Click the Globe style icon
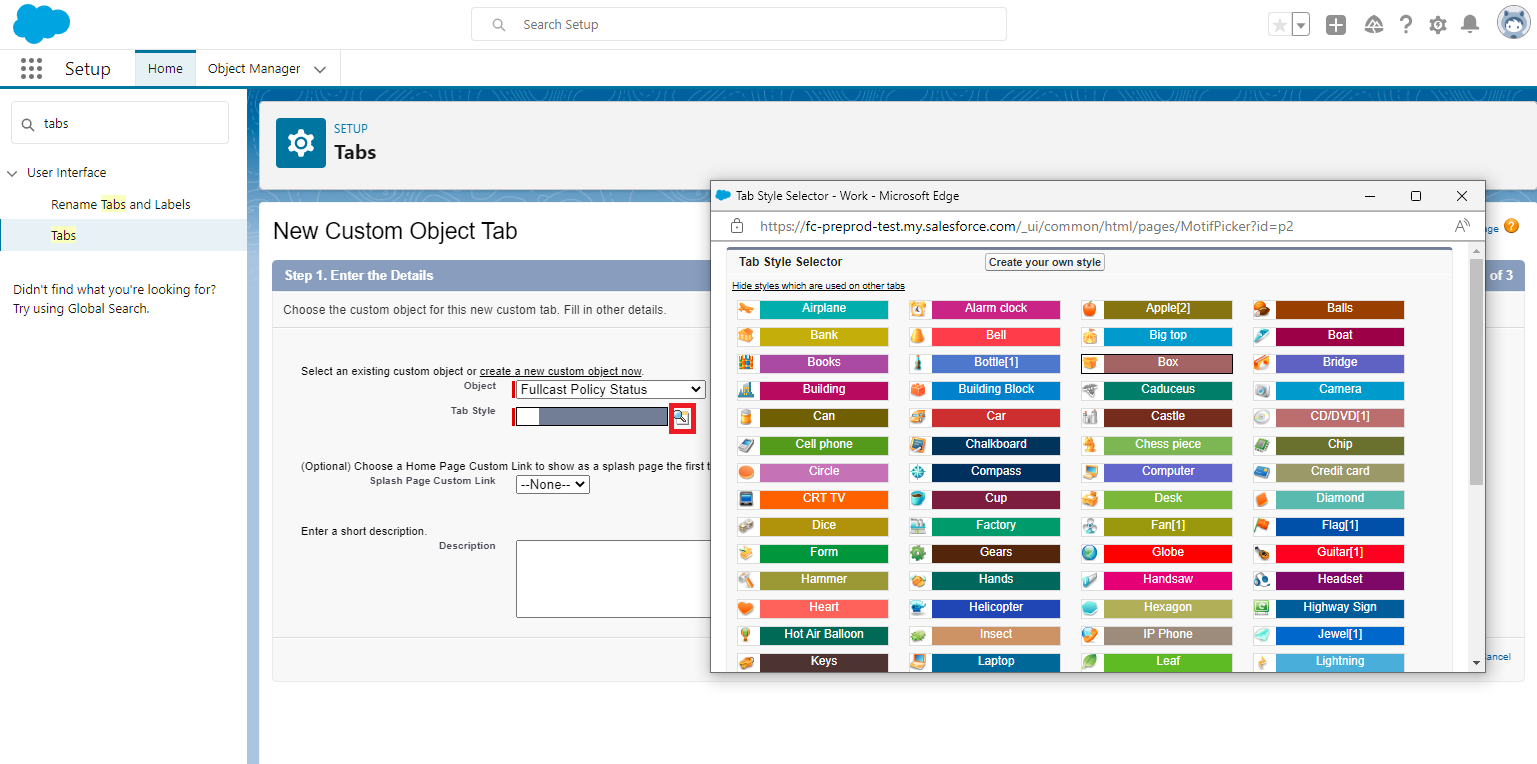This screenshot has width=1537, height=764. tap(1090, 553)
